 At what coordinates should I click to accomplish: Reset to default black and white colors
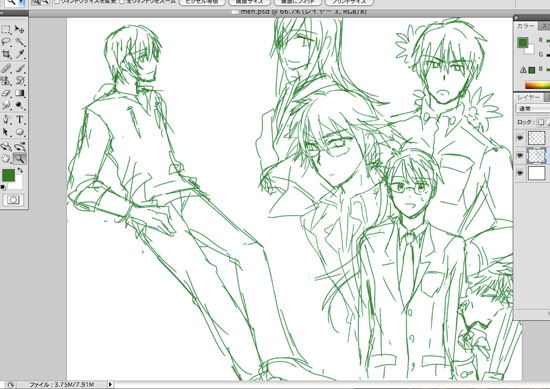3,187
